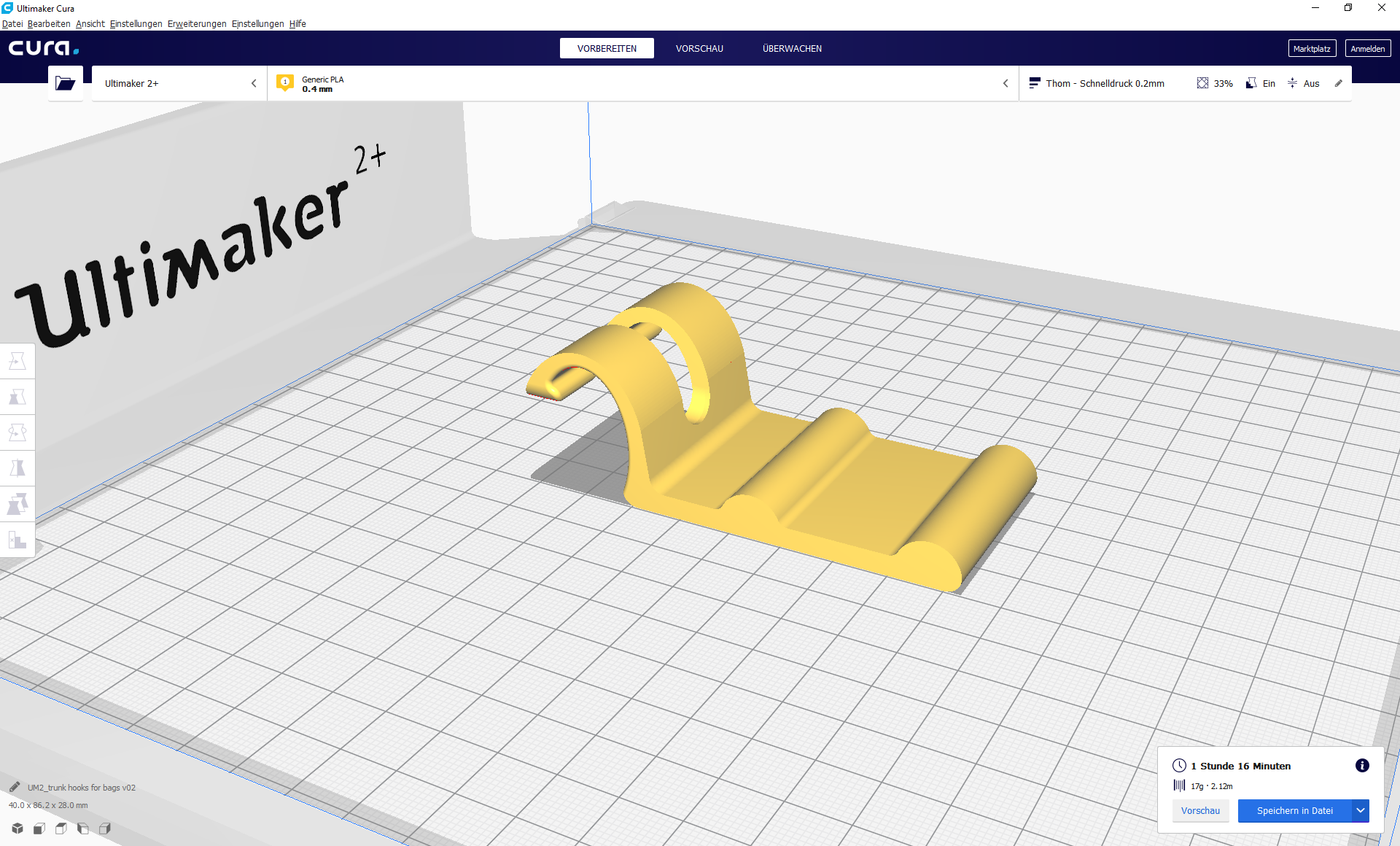Select the Support Blocker tool
Screen dimensions: 1400x846
click(x=17, y=540)
